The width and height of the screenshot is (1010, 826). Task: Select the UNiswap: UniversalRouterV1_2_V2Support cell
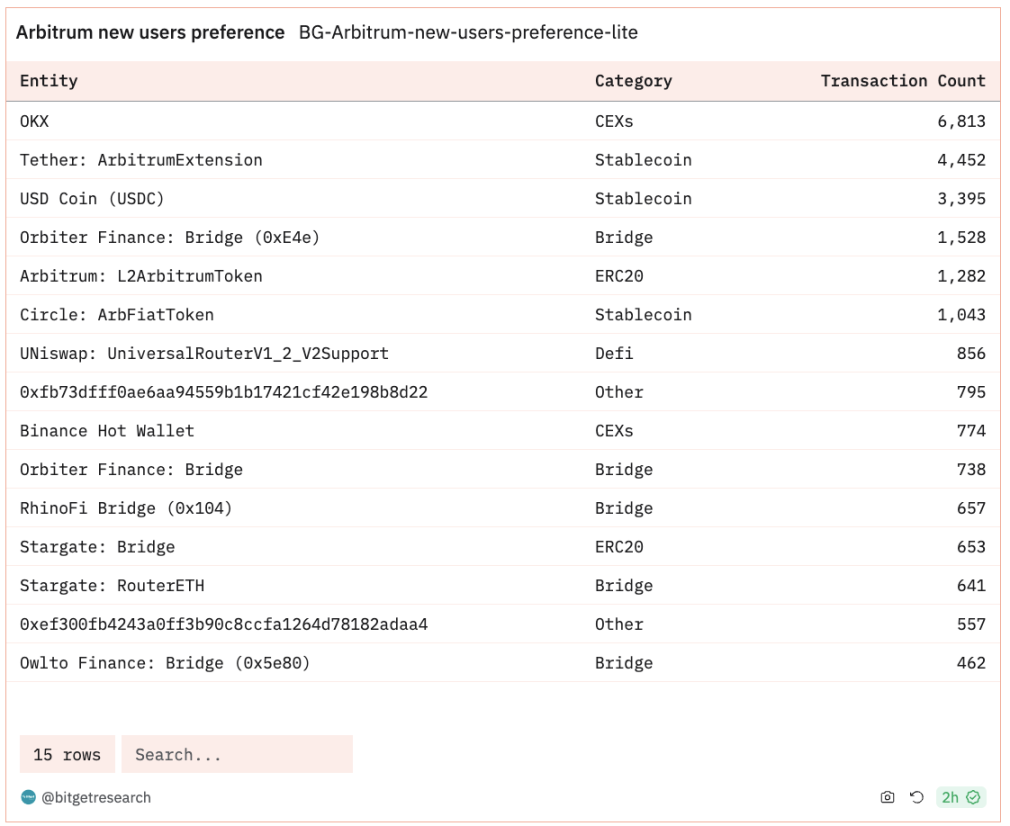(204, 353)
